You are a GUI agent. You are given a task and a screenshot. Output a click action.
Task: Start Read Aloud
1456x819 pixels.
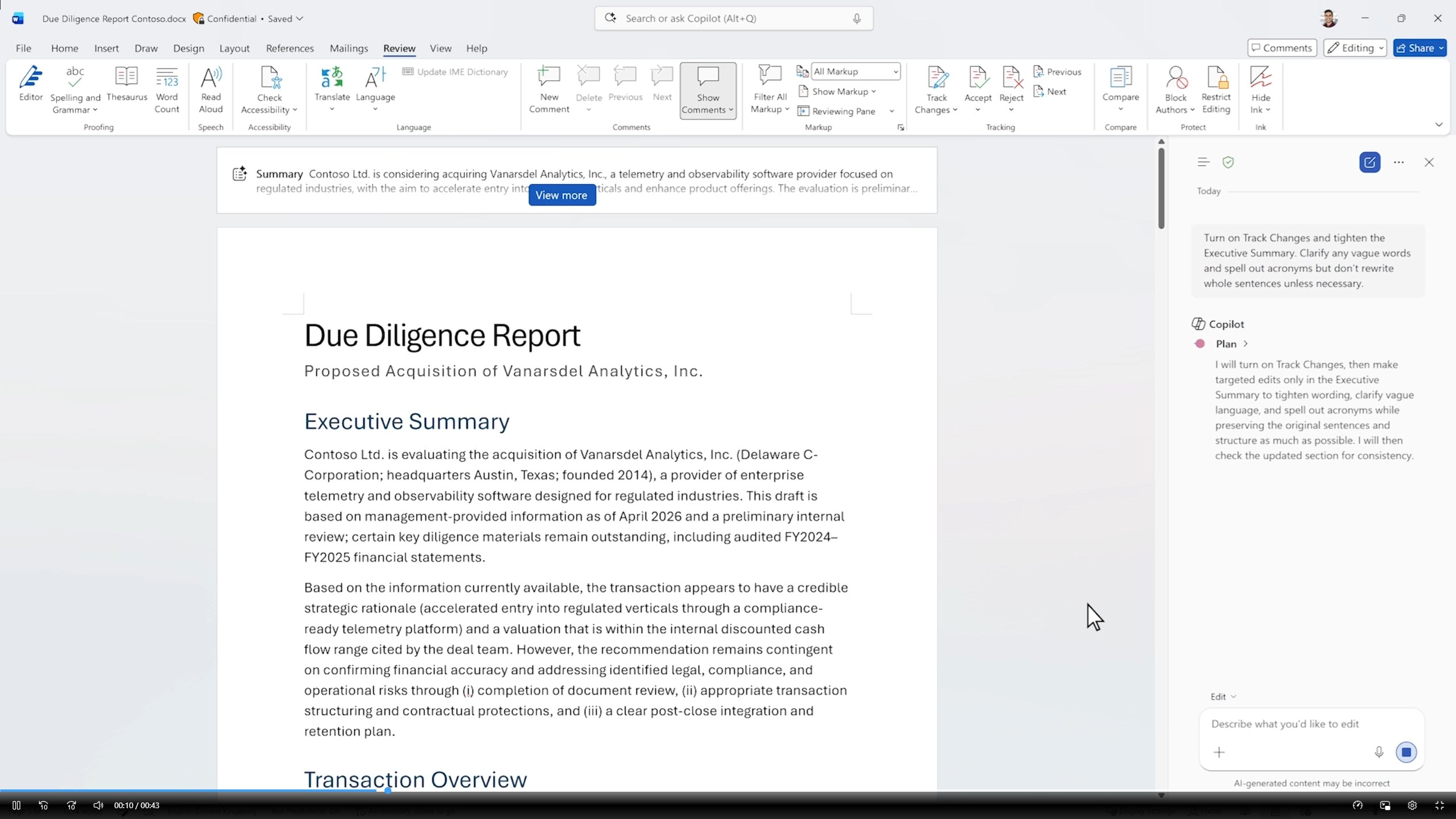(x=210, y=90)
